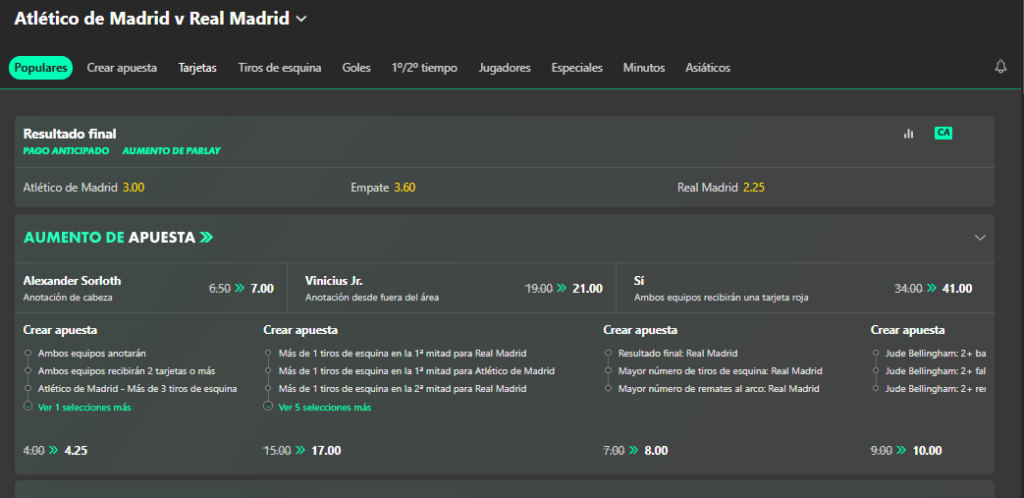Open the Minutos tab
Image resolution: width=1024 pixels, height=498 pixels.
644,68
